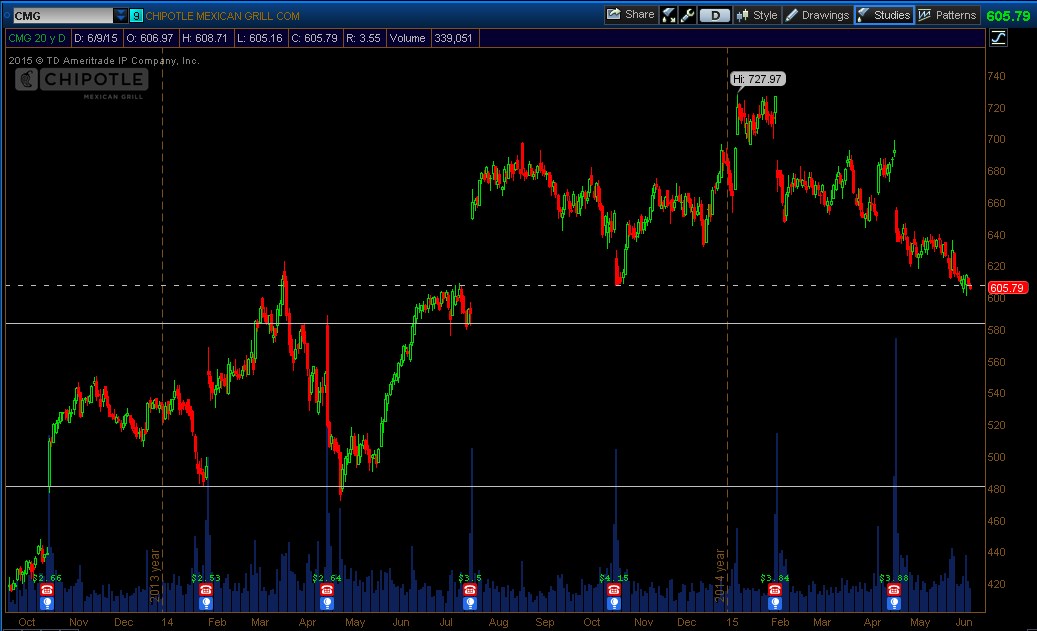Click the 2013 year marker label
The height and width of the screenshot is (631, 1037).
tap(155, 575)
